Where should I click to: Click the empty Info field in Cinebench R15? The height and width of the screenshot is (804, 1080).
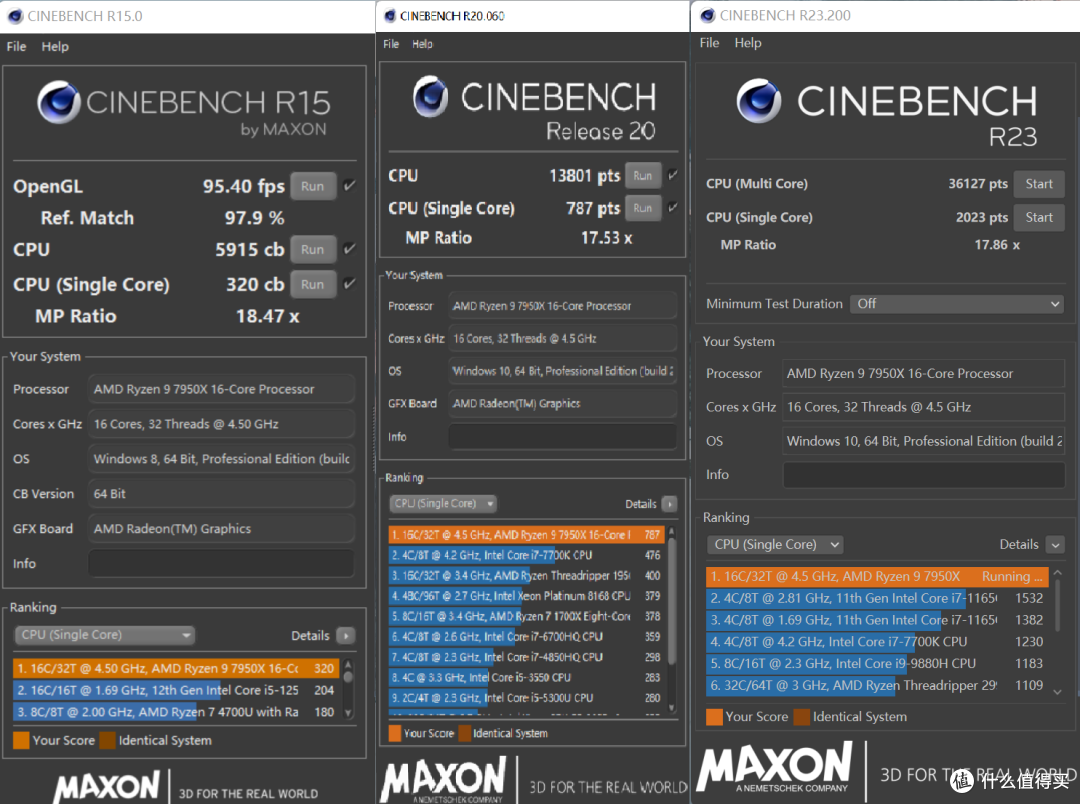tap(221, 564)
